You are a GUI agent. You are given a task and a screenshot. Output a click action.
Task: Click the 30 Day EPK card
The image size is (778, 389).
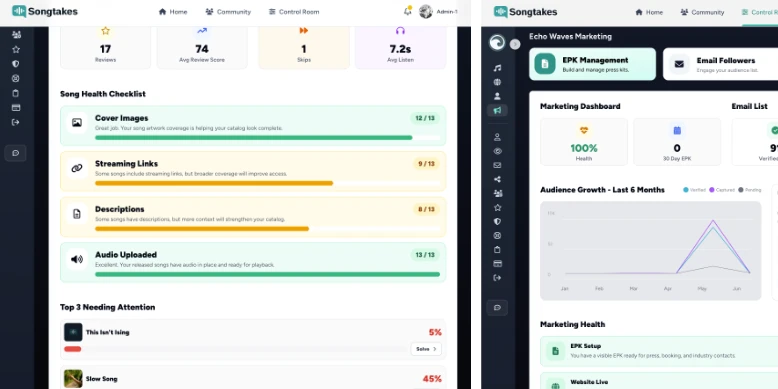[x=677, y=142]
